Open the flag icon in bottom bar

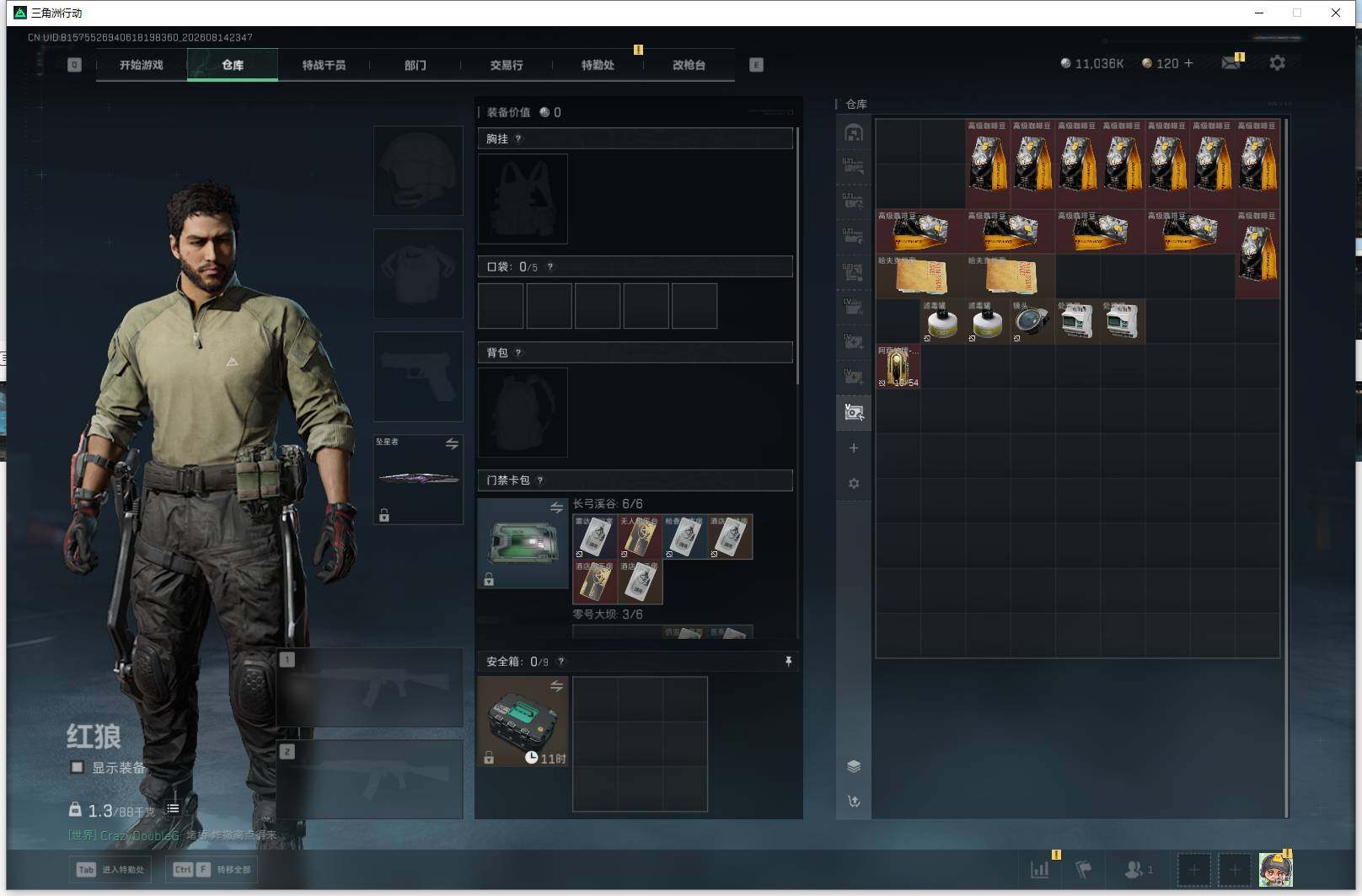[x=1084, y=869]
